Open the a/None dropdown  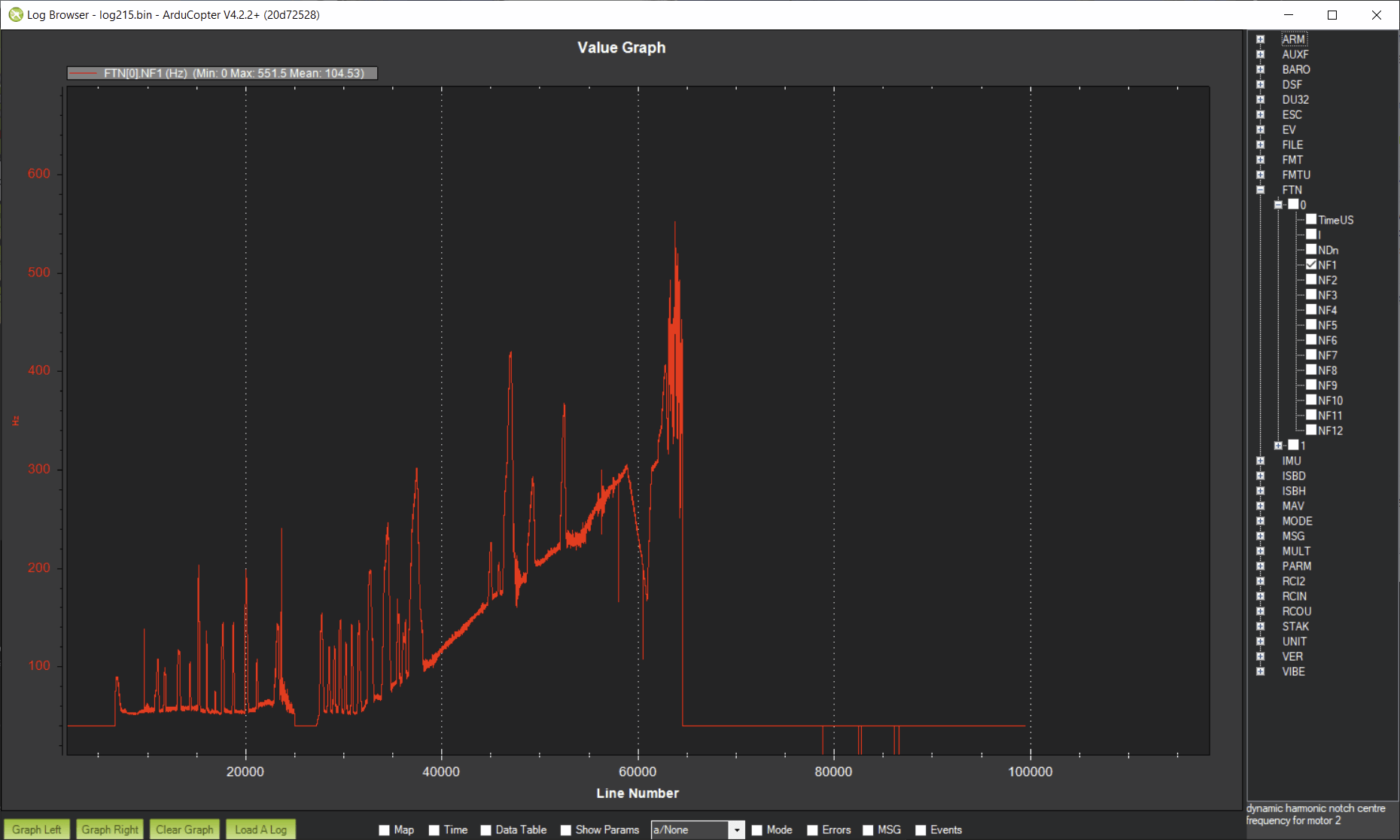pos(737,829)
